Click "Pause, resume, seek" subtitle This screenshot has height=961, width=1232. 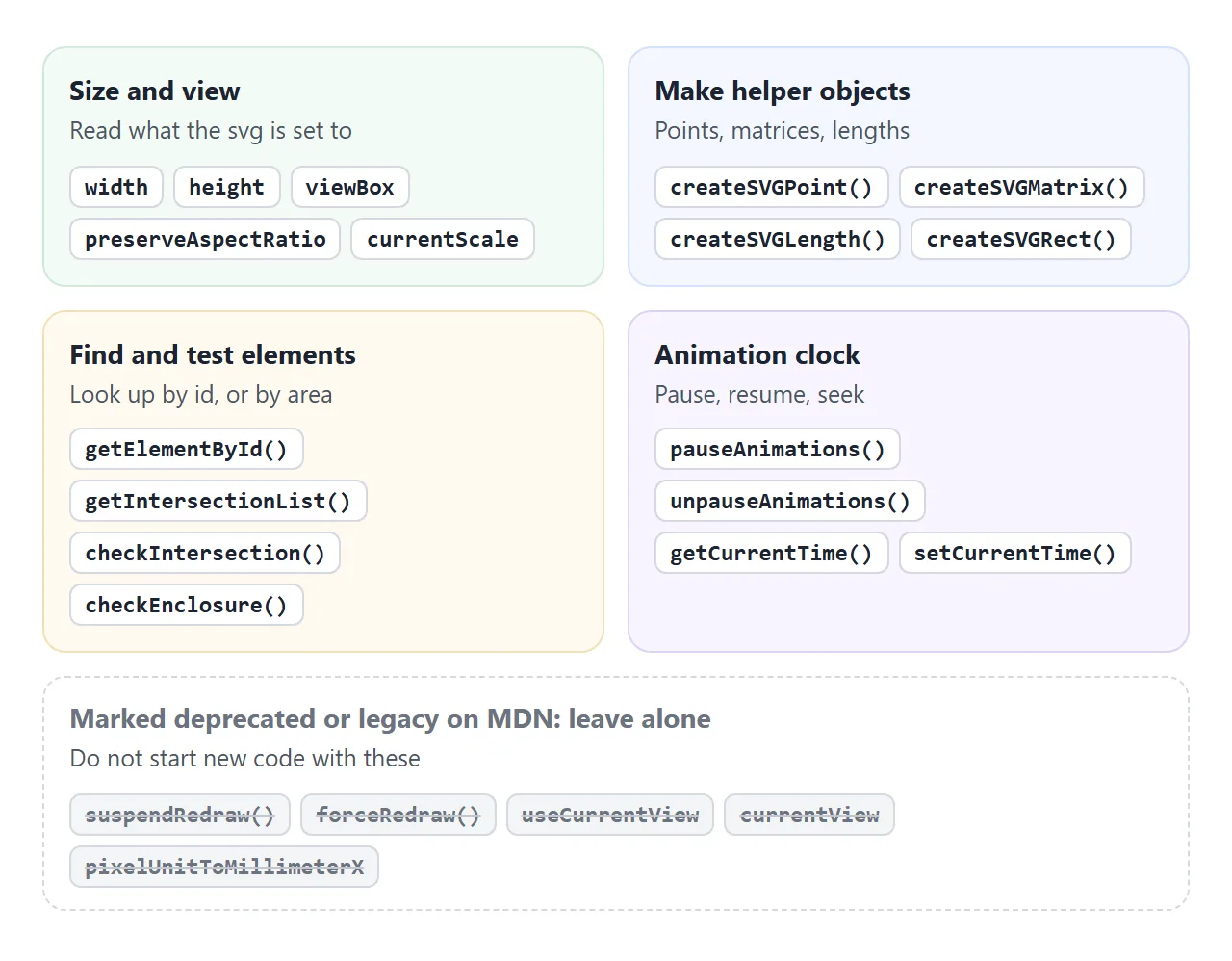point(759,394)
